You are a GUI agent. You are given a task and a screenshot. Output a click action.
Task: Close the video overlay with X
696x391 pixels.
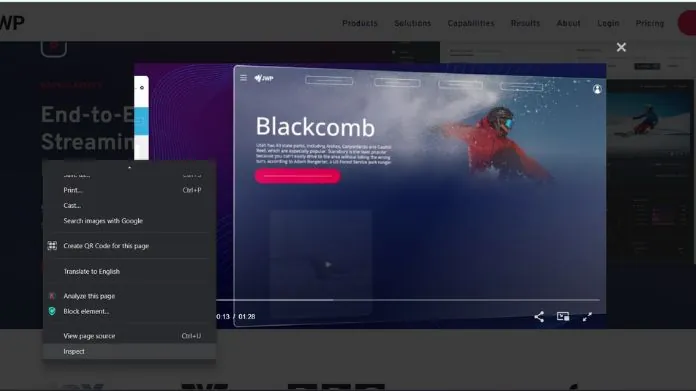point(621,47)
